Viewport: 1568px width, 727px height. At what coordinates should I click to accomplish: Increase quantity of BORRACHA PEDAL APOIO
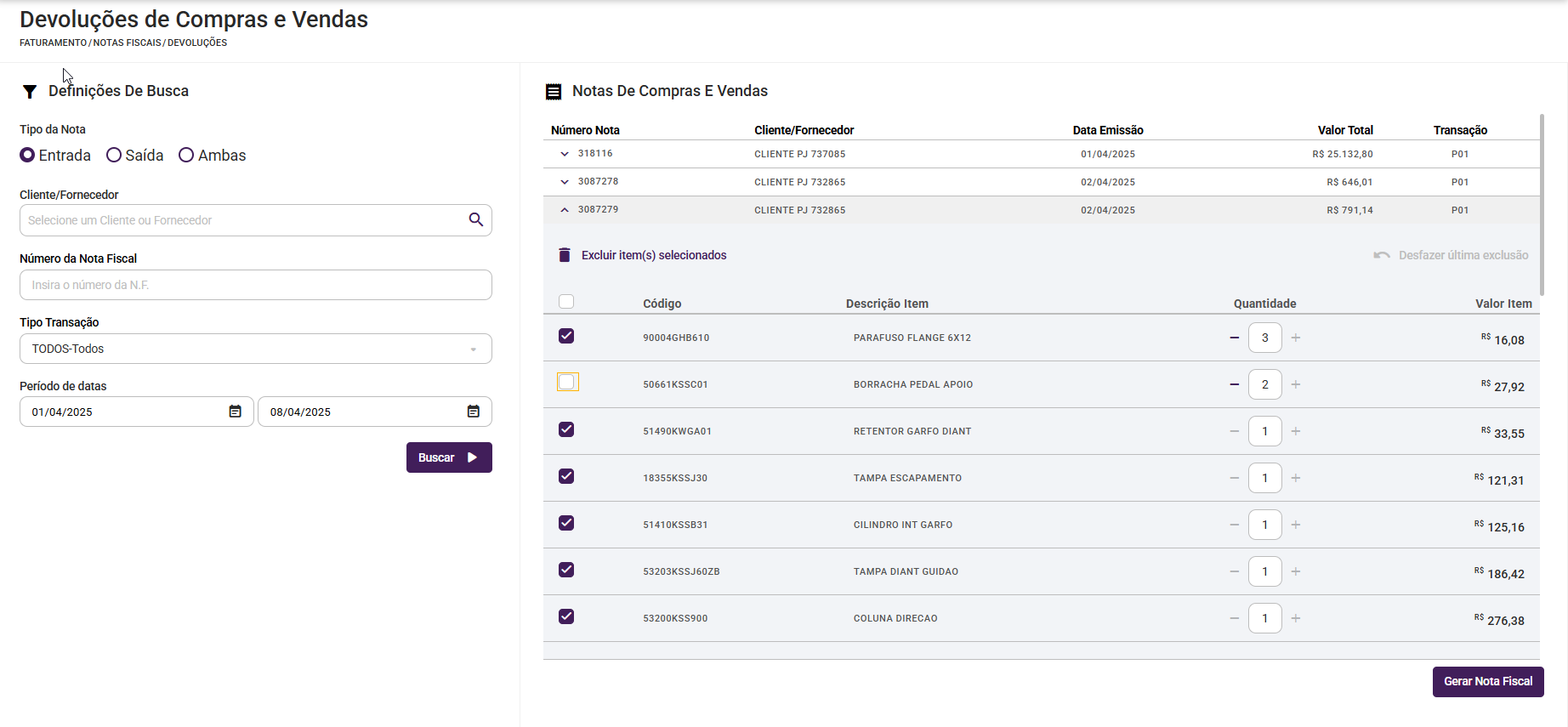click(x=1296, y=384)
